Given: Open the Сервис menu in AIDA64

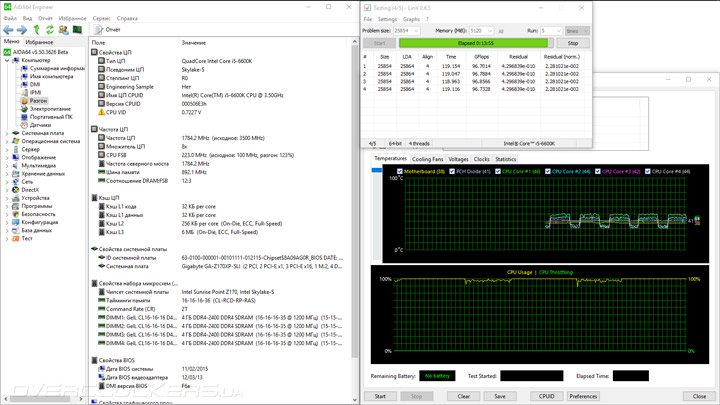Looking at the screenshot, I should click(x=101, y=18).
